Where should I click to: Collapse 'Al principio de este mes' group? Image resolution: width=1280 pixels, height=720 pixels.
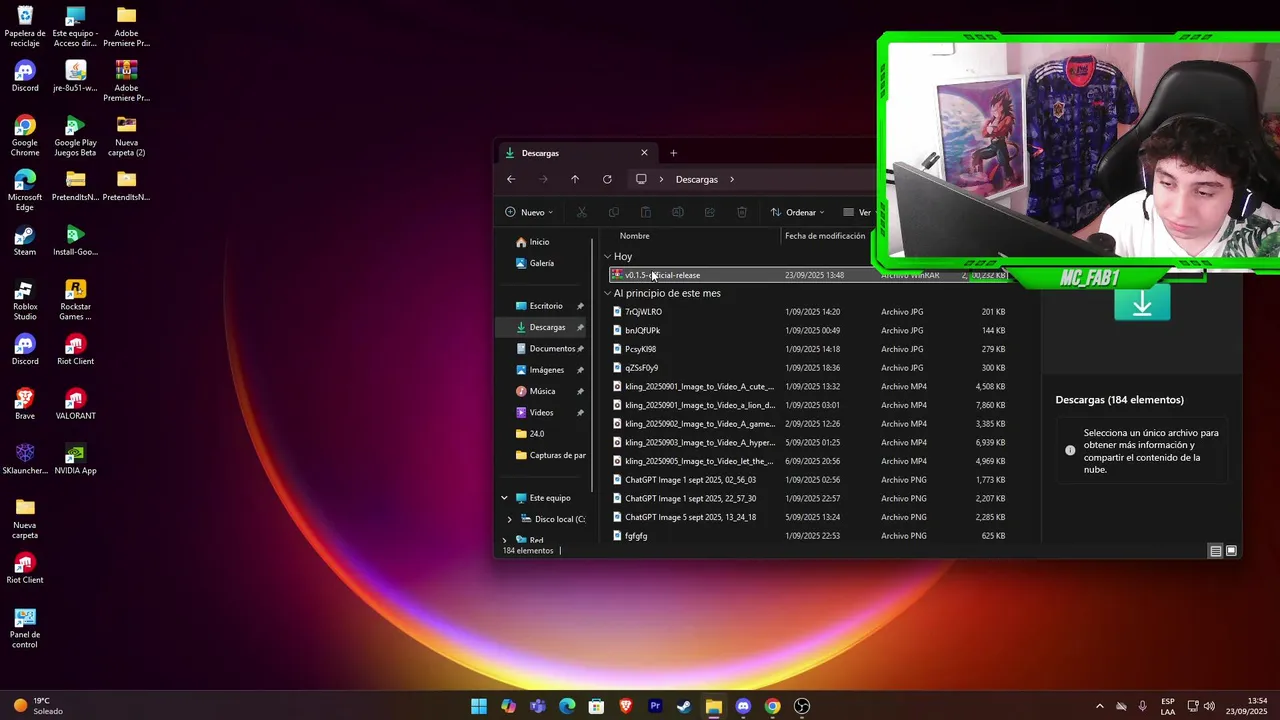coord(607,294)
